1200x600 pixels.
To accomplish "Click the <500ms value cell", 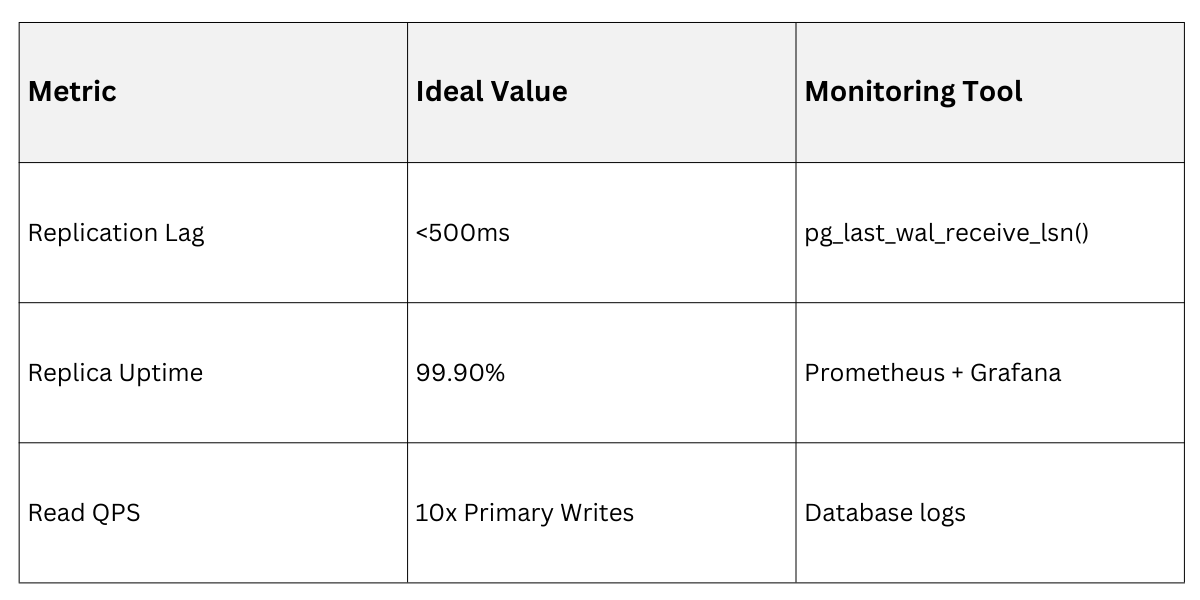I will (462, 233).
